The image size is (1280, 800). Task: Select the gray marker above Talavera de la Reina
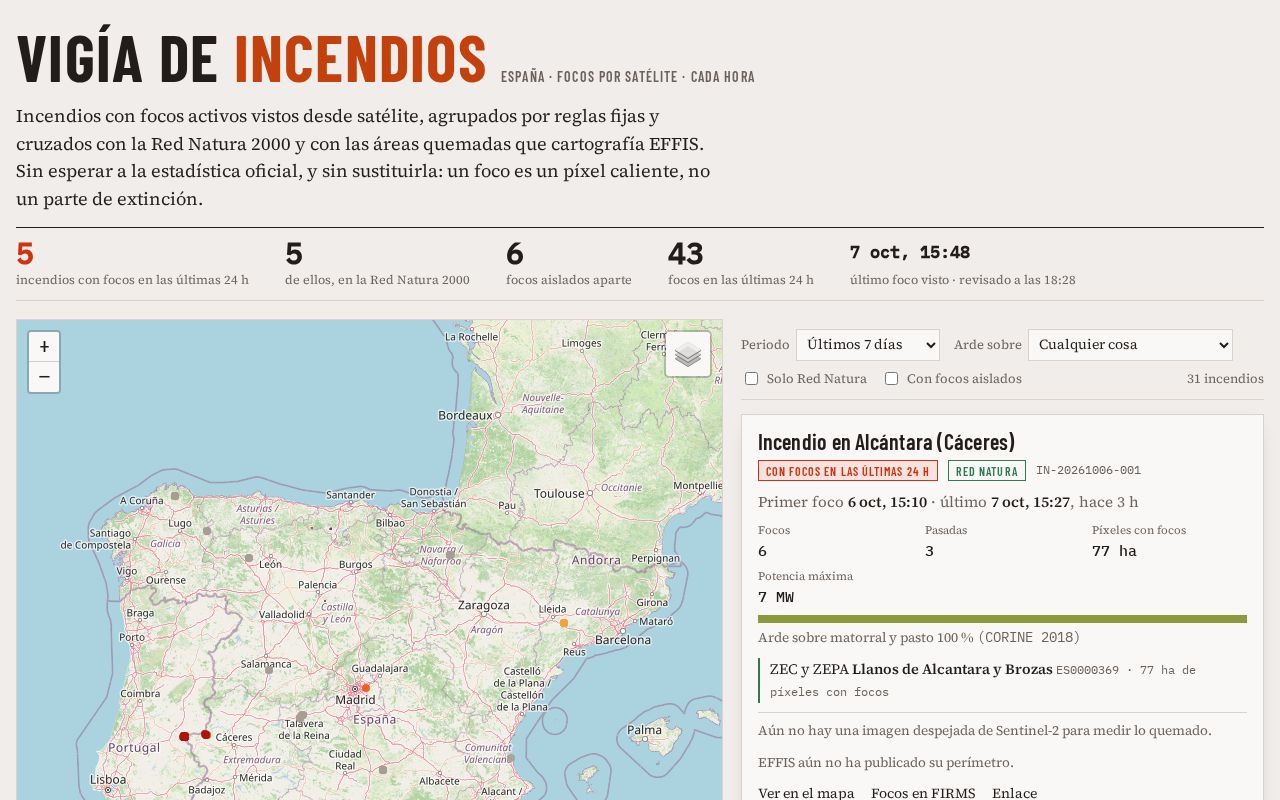(x=302, y=716)
